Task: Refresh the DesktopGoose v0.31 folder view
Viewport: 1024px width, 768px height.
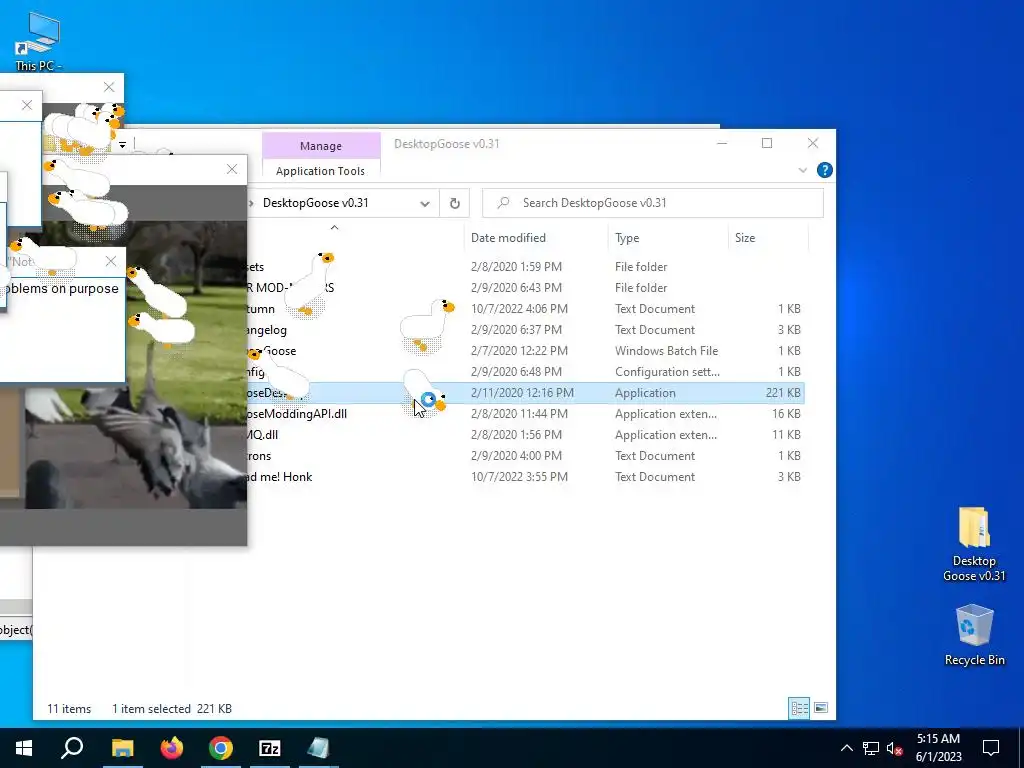Action: (455, 203)
